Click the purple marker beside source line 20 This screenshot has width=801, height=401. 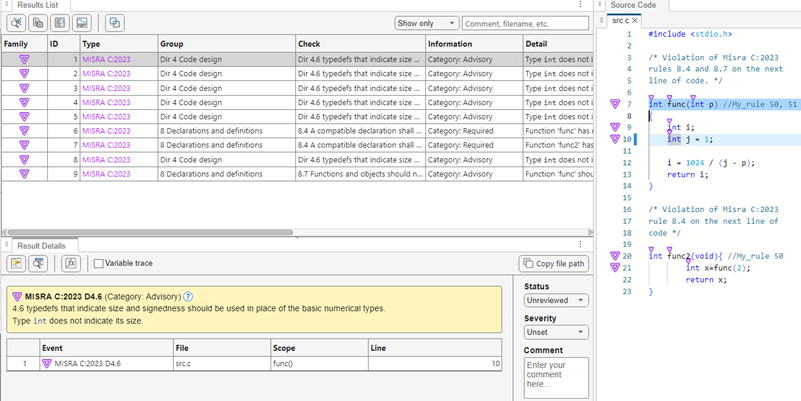click(615, 256)
